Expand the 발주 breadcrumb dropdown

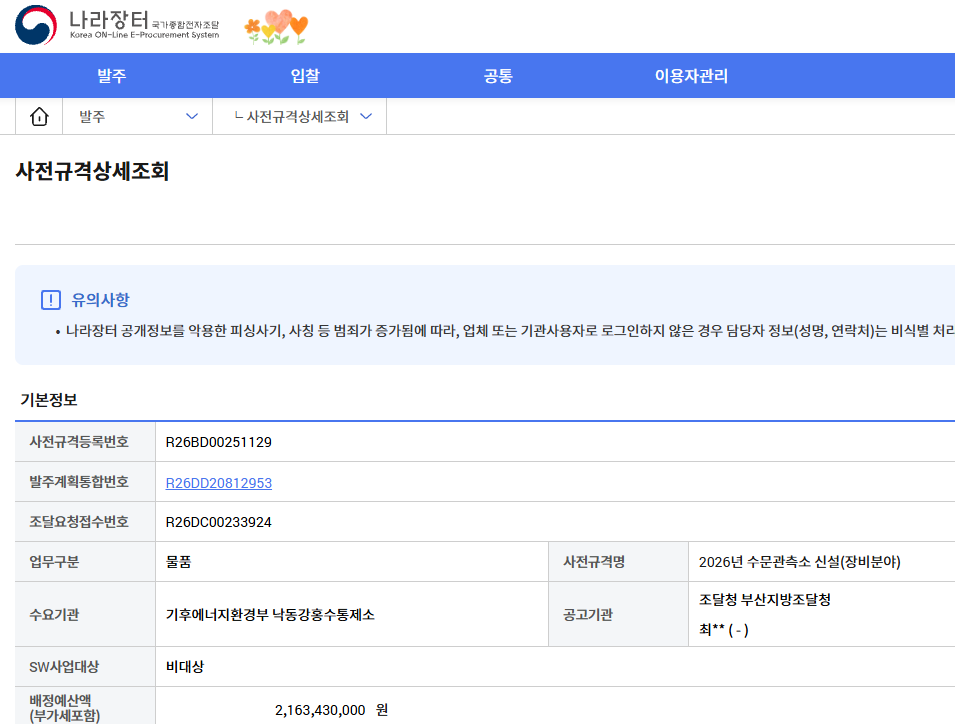[x=138, y=116]
